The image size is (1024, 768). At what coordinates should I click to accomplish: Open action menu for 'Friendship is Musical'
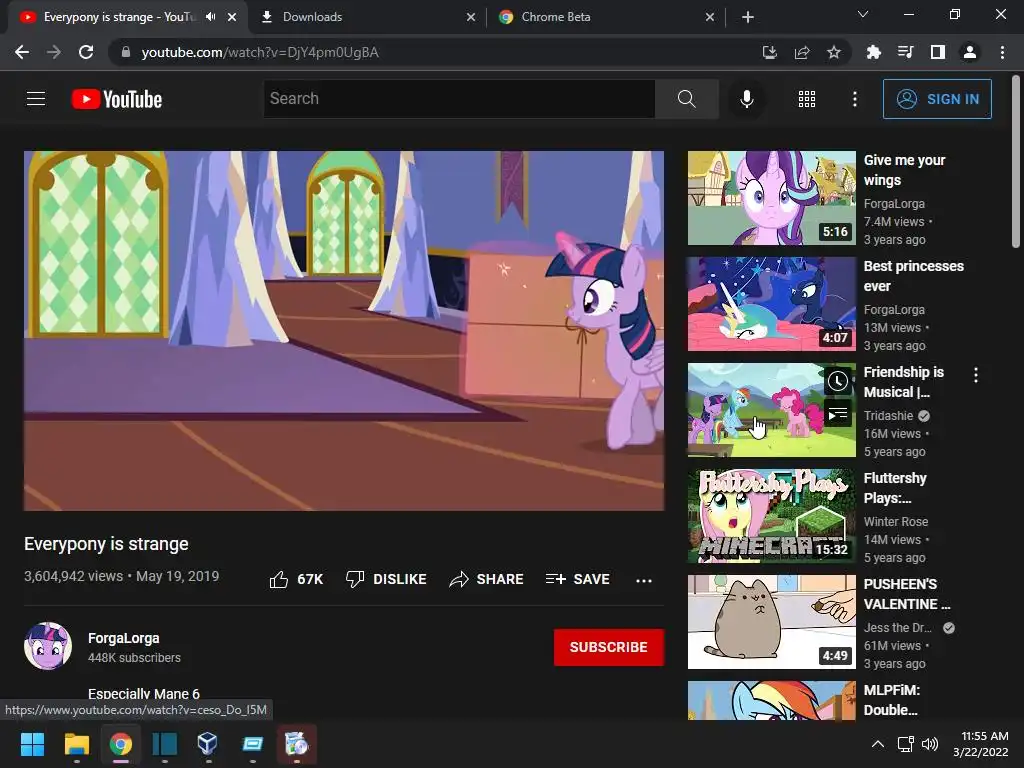pyautogui.click(x=976, y=375)
